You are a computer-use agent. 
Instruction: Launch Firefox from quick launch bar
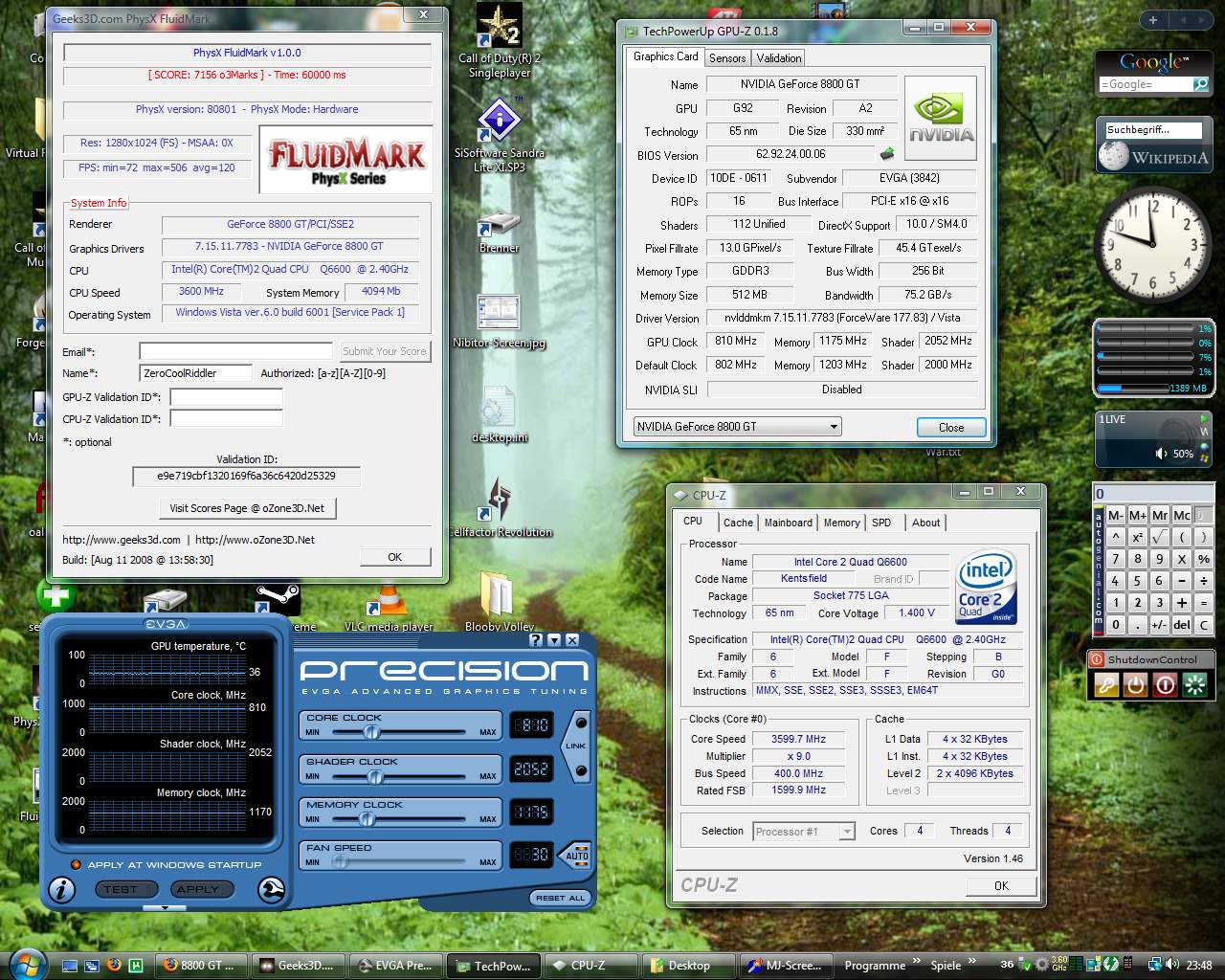[114, 965]
